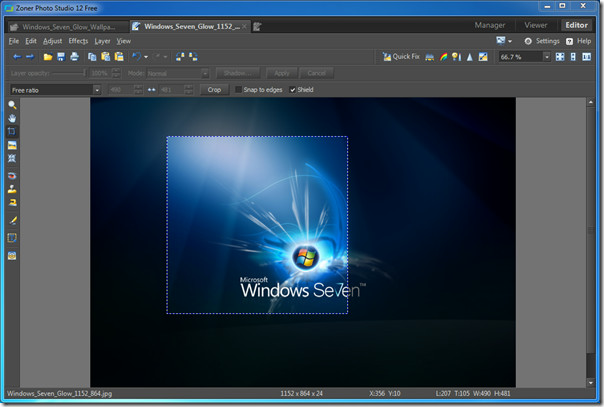Uncheck the Shield checkbox

[x=292, y=90]
